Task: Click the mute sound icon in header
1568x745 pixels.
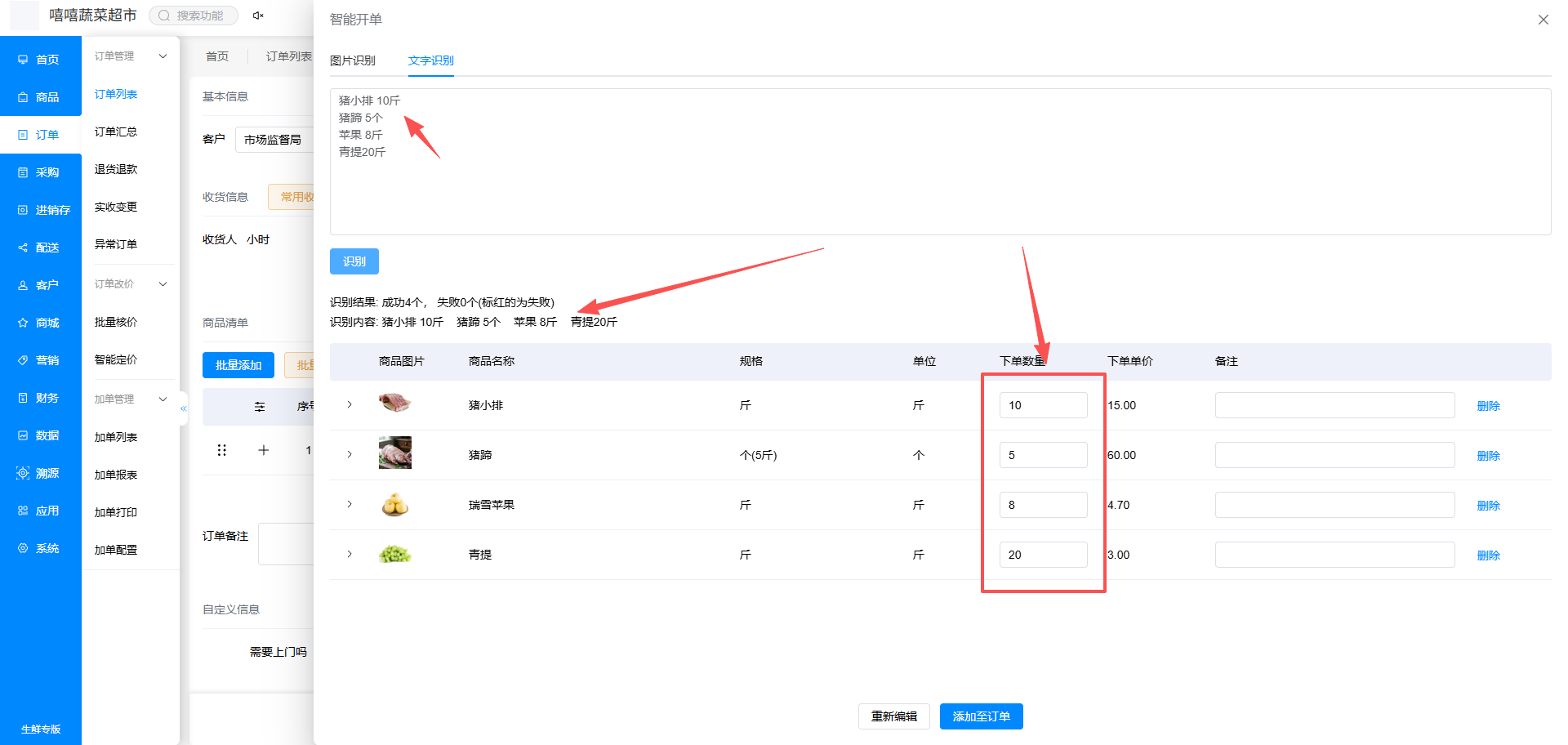Action: (258, 16)
